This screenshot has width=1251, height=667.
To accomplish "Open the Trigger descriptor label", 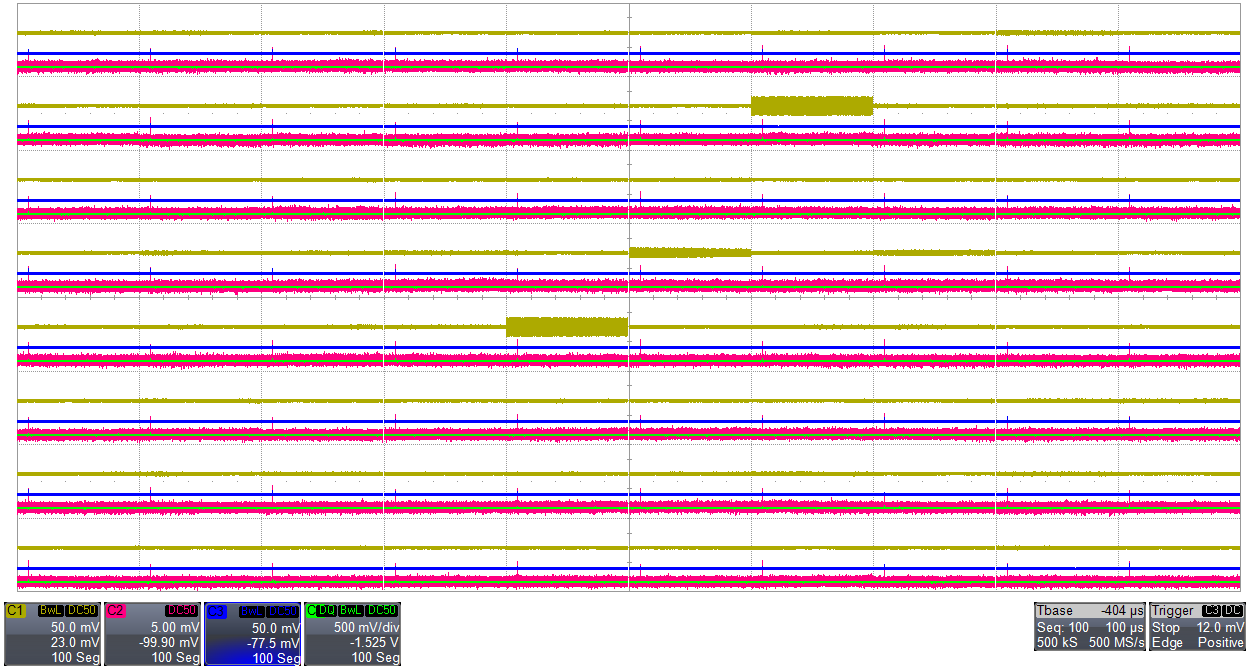I will coord(1173,610).
